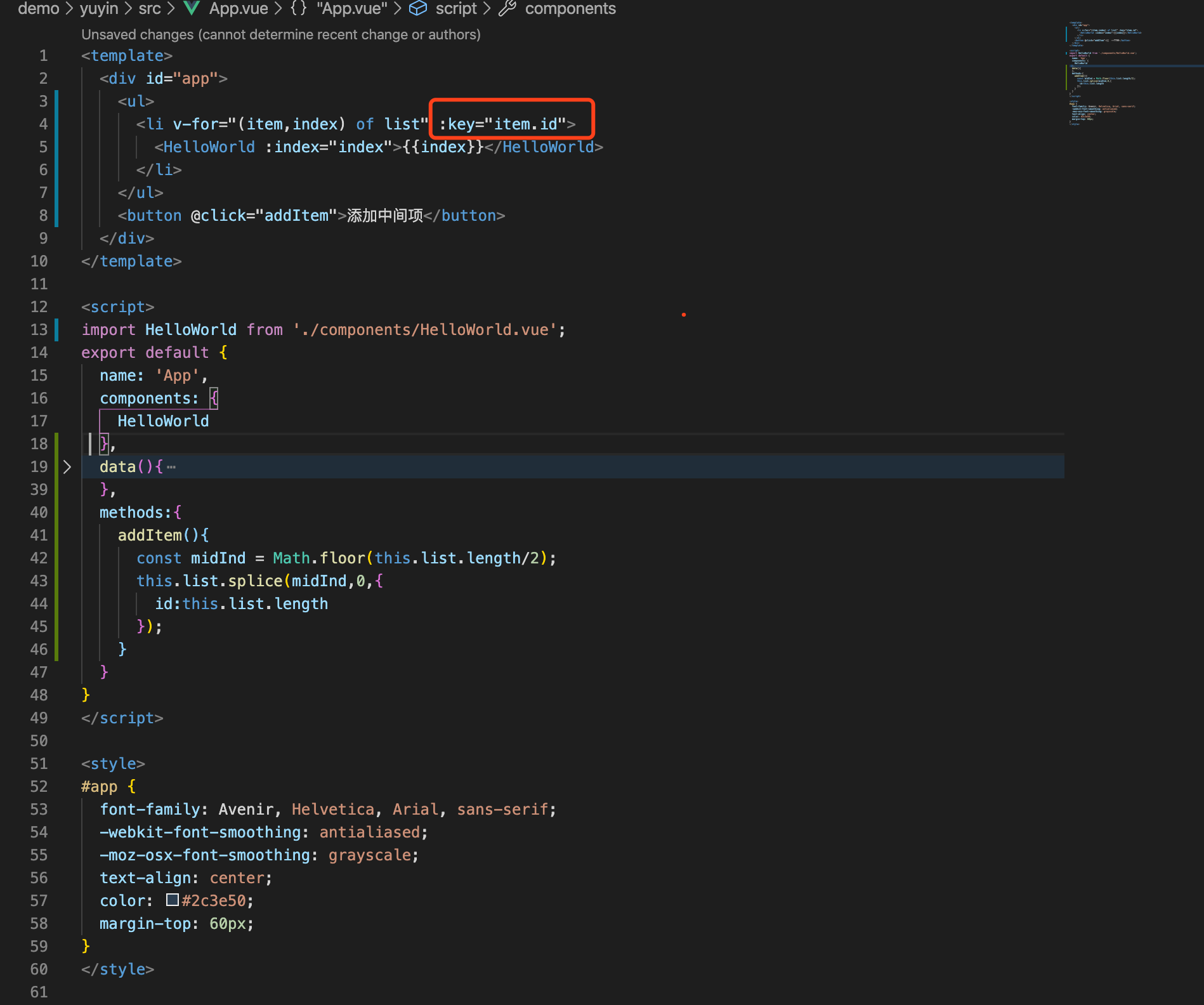Click the closing </script> tag
This screenshot has height=1005, width=1204.
[x=122, y=718]
